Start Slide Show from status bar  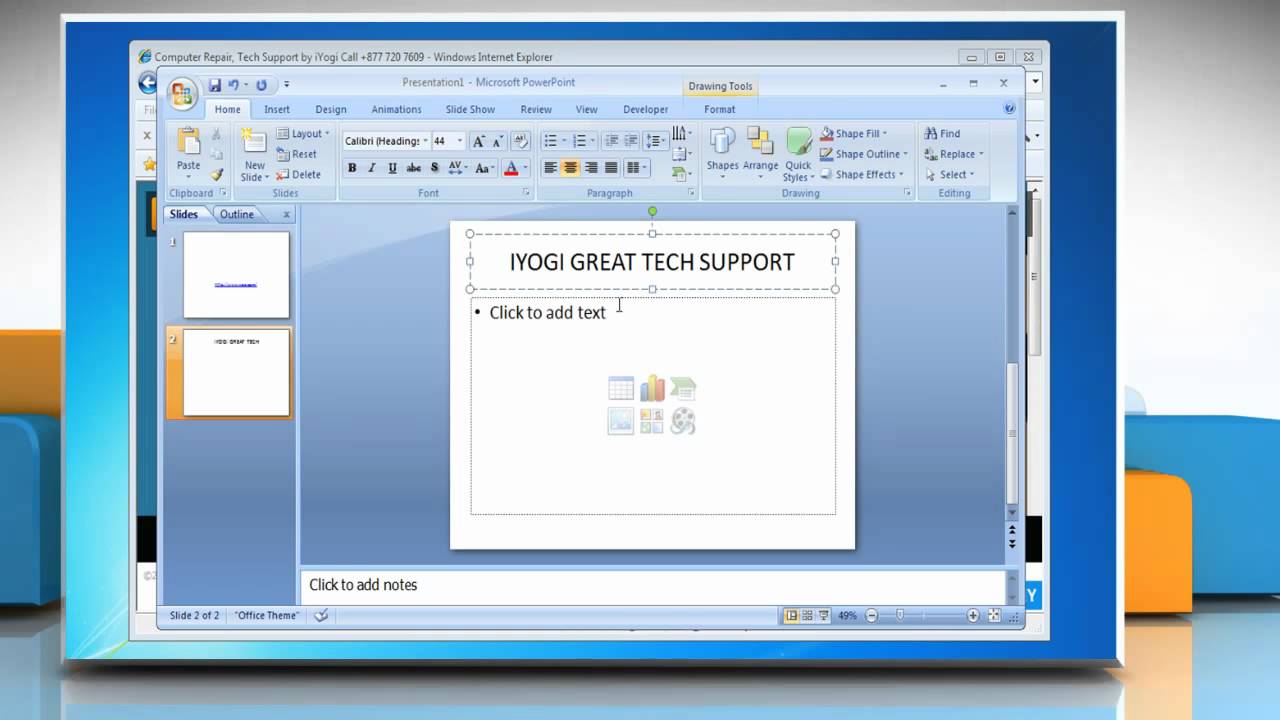point(824,616)
